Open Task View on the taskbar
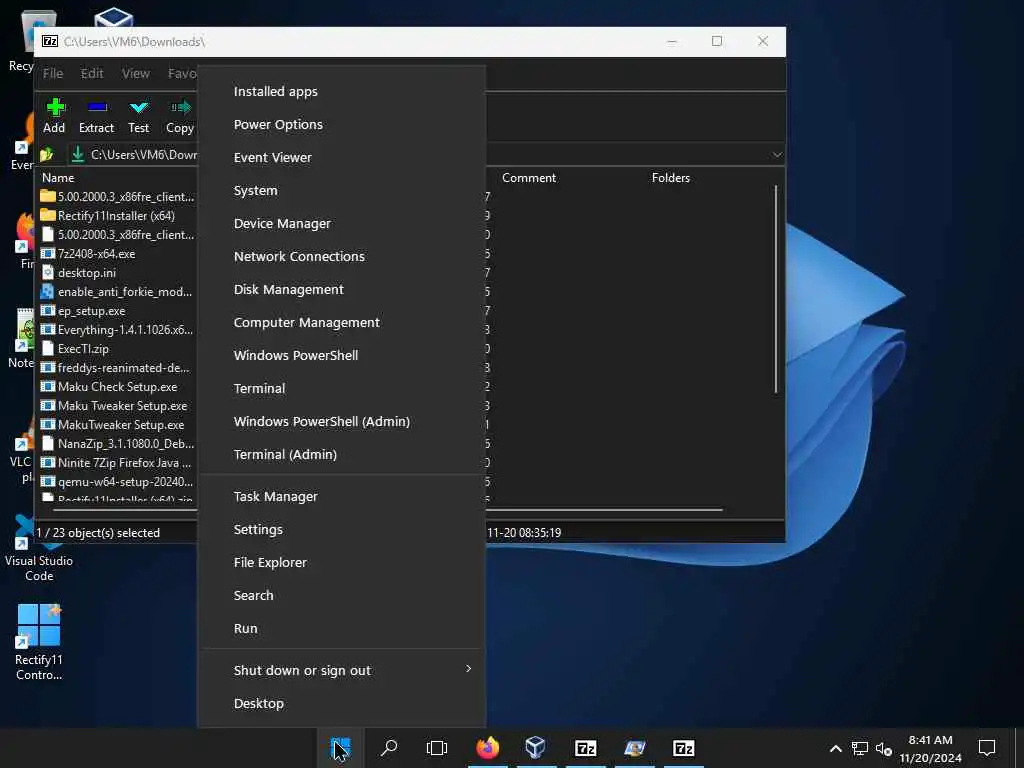Image resolution: width=1024 pixels, height=768 pixels. pyautogui.click(x=437, y=748)
